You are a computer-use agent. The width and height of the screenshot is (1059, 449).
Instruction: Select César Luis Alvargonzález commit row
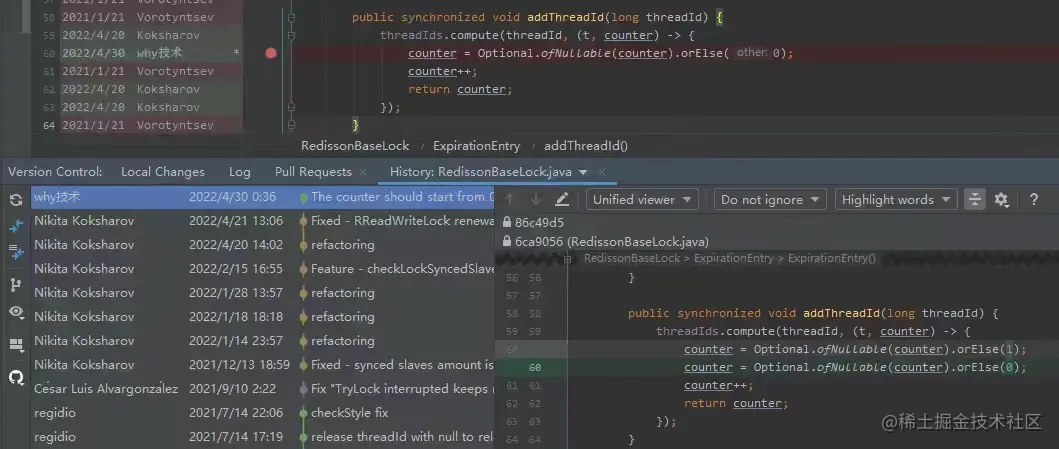(263, 389)
